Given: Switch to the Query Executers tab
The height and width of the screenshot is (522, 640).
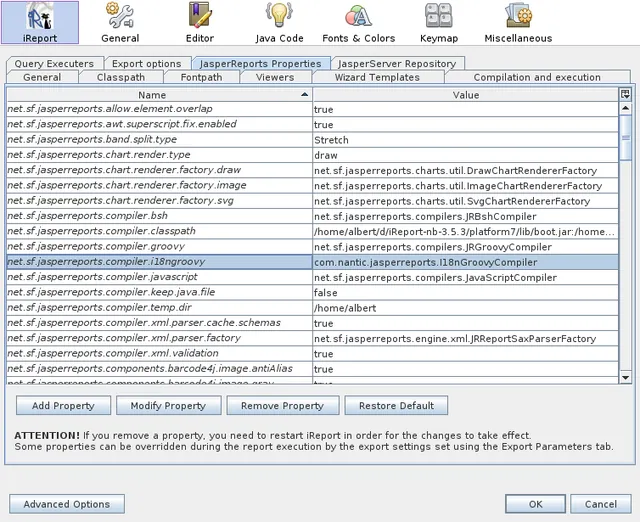Looking at the screenshot, I should pos(54,64).
